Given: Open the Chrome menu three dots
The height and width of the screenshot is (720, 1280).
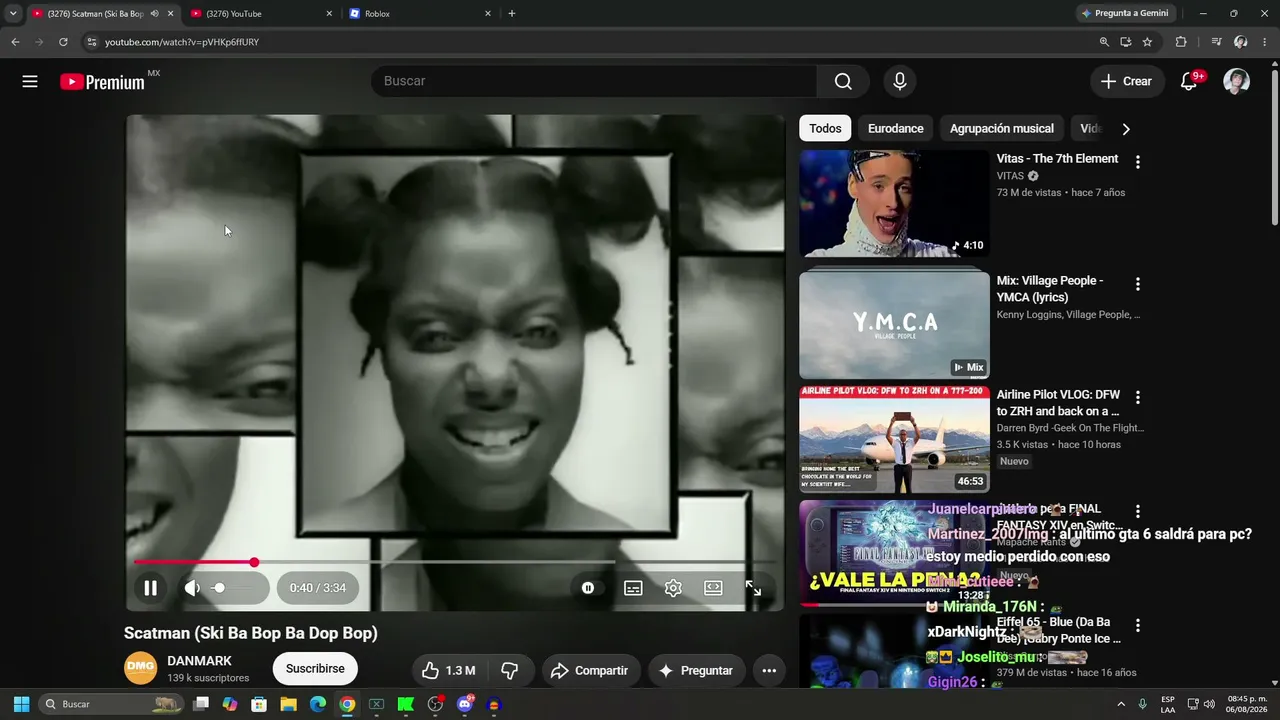Looking at the screenshot, I should tap(1265, 42).
